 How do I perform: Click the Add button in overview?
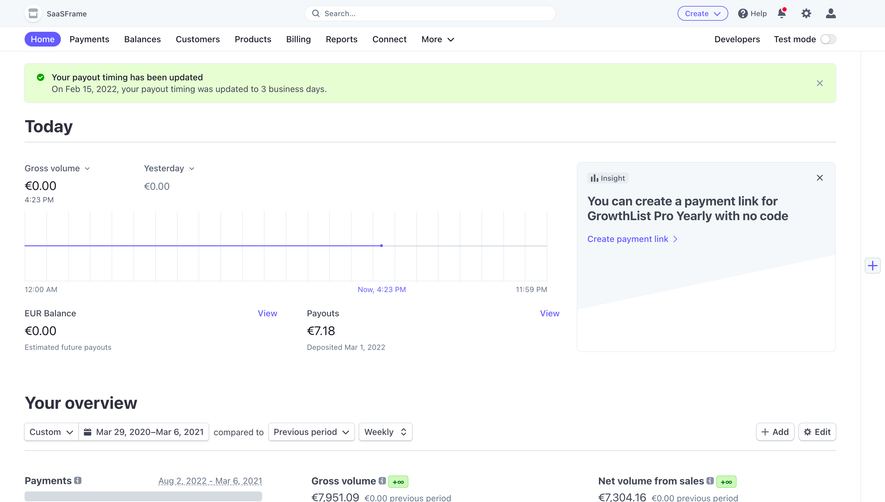(x=775, y=432)
